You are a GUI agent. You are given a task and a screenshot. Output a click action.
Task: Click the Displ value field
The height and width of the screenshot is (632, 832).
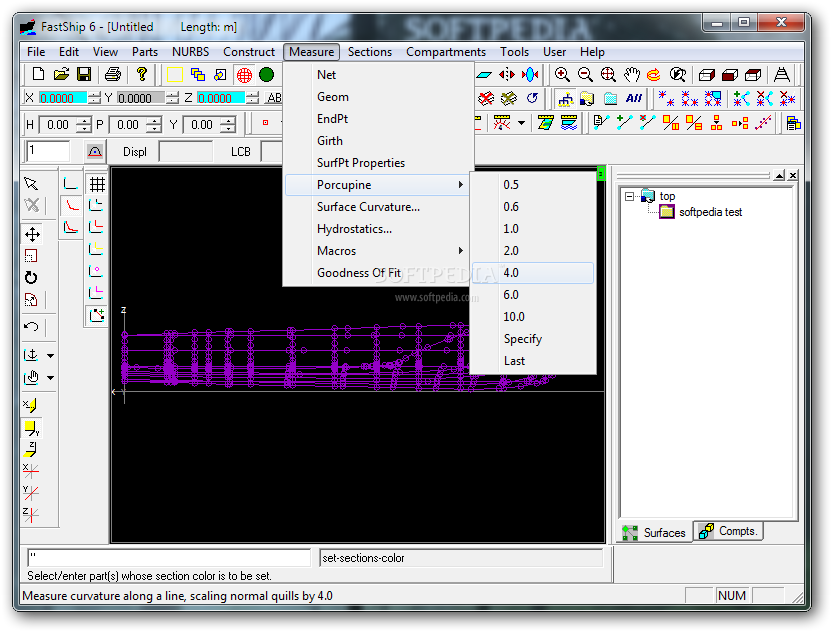[x=186, y=152]
